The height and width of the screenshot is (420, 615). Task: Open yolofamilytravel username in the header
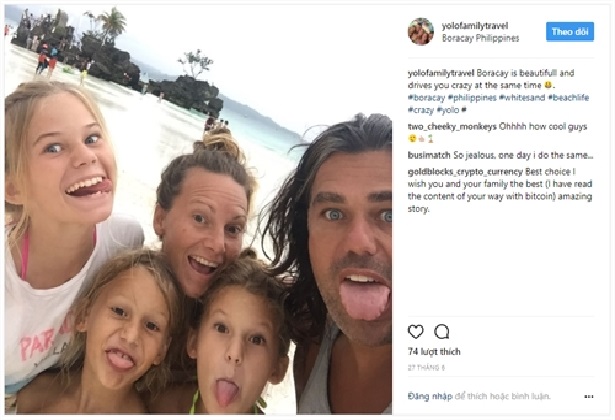pos(475,26)
